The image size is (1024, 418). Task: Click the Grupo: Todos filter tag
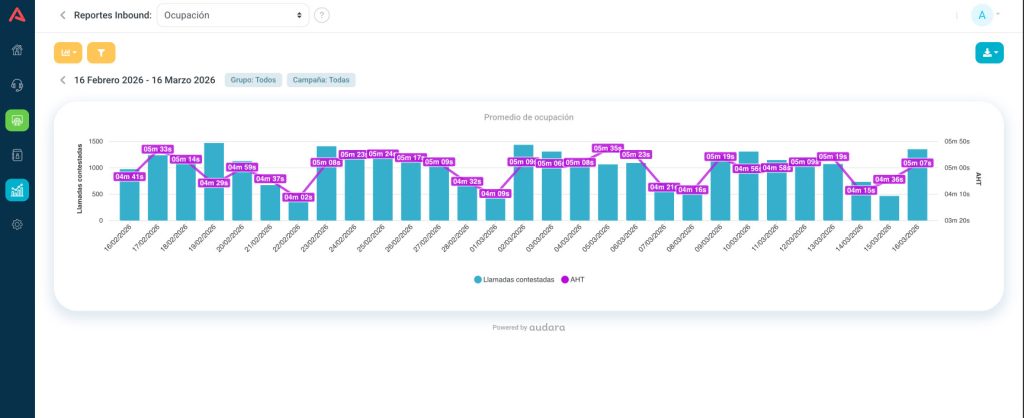click(253, 80)
